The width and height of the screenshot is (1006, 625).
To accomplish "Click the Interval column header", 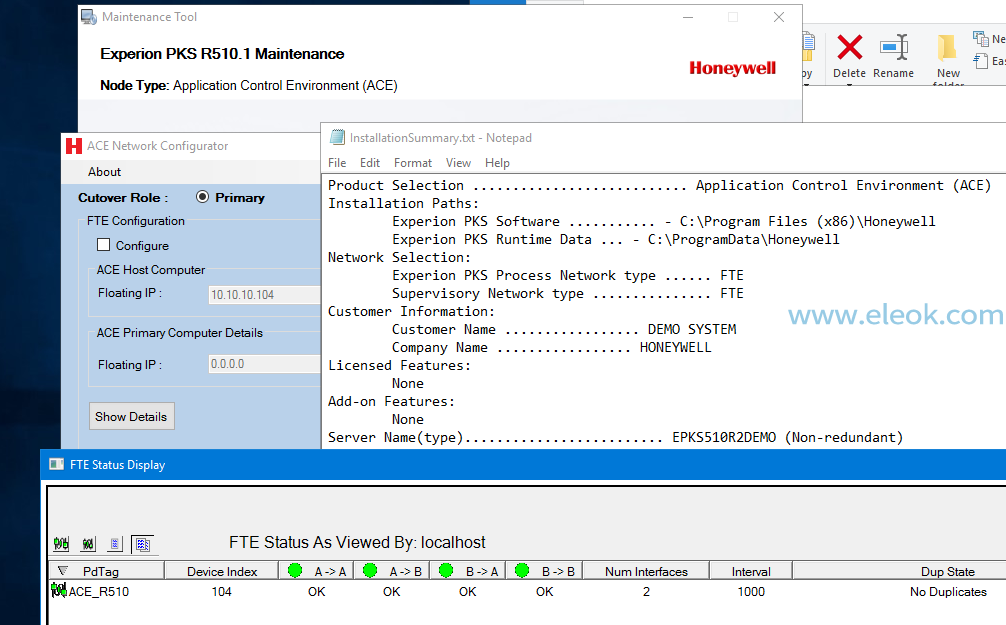I will click(751, 571).
